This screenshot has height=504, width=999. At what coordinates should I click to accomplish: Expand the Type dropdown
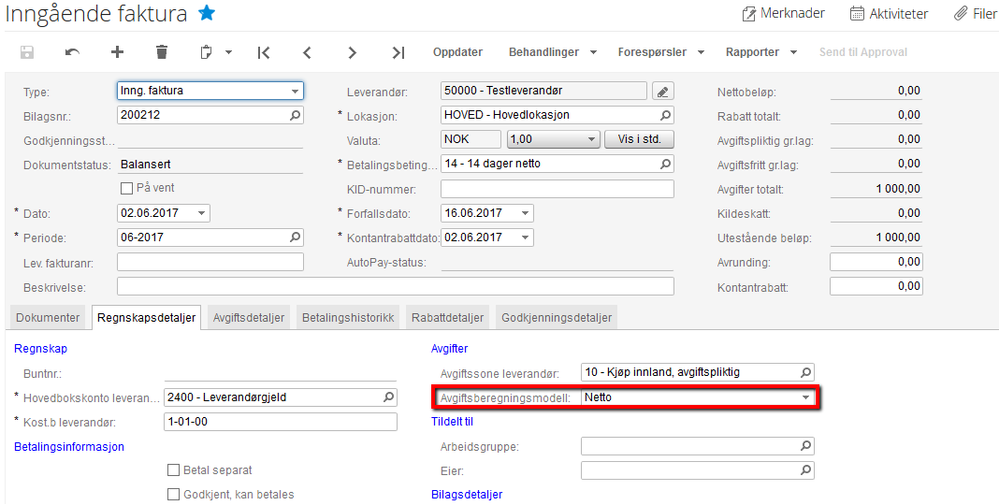295,91
